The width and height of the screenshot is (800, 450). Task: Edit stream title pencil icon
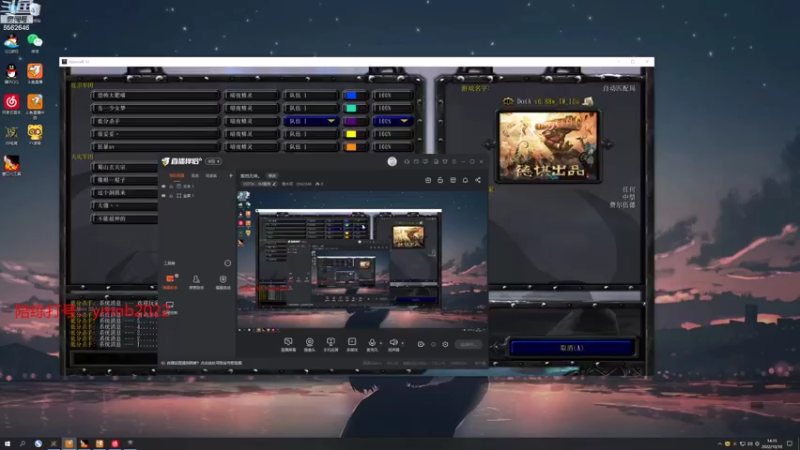click(274, 184)
